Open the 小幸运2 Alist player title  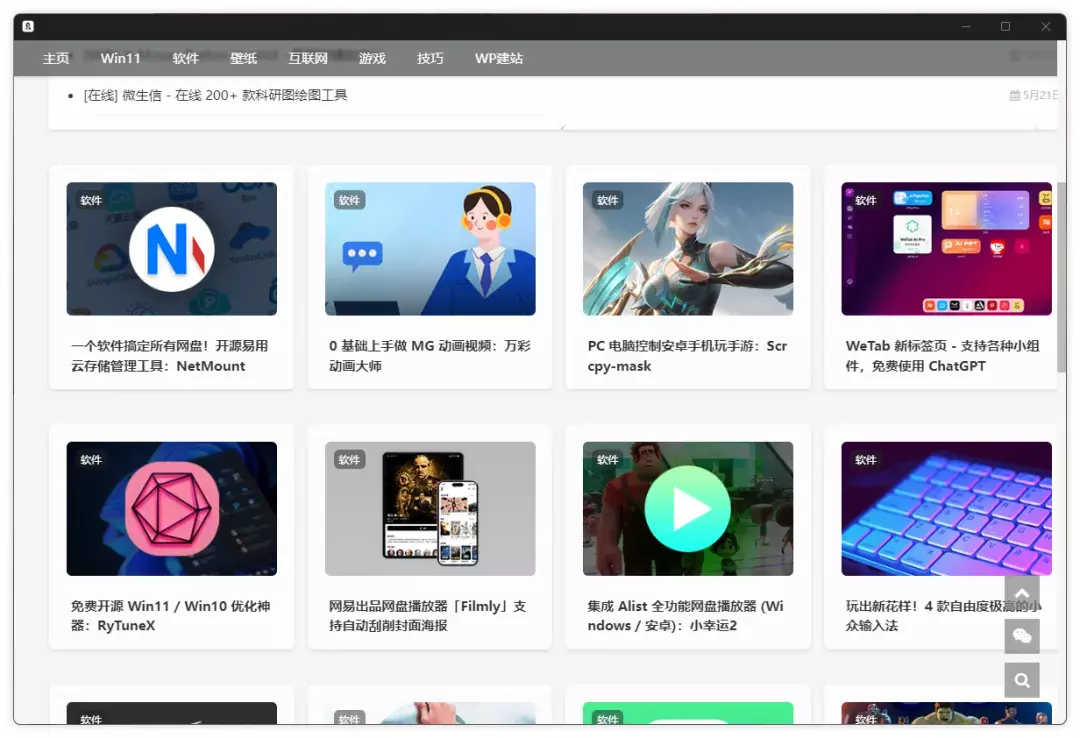[685, 615]
